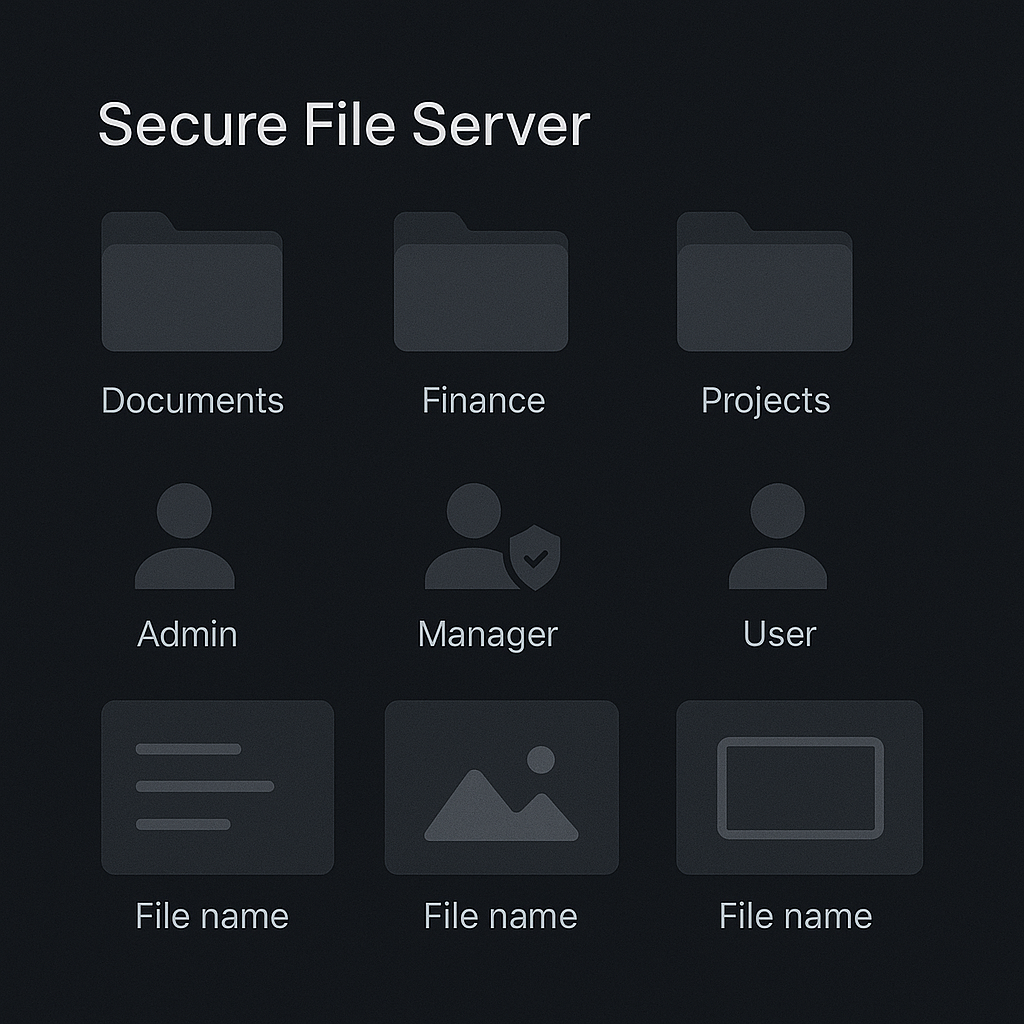The height and width of the screenshot is (1024, 1024).
Task: Click the Projects folder label
Action: [765, 401]
